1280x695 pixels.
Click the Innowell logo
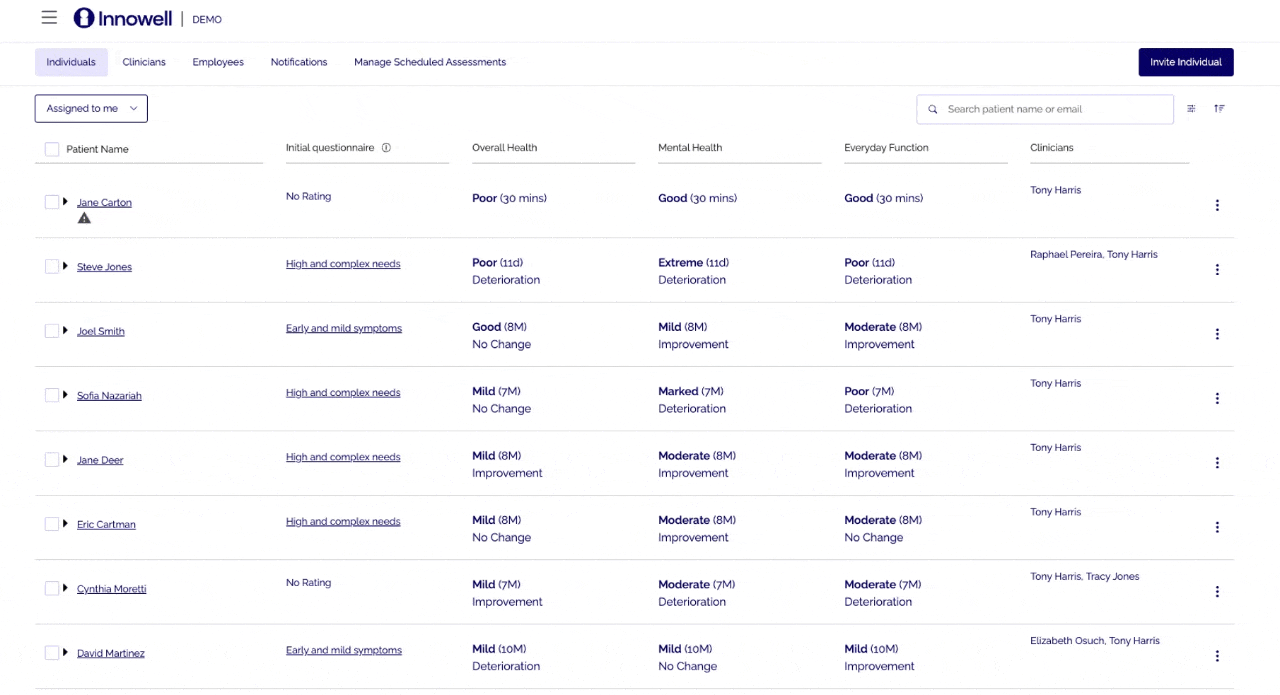coord(123,18)
